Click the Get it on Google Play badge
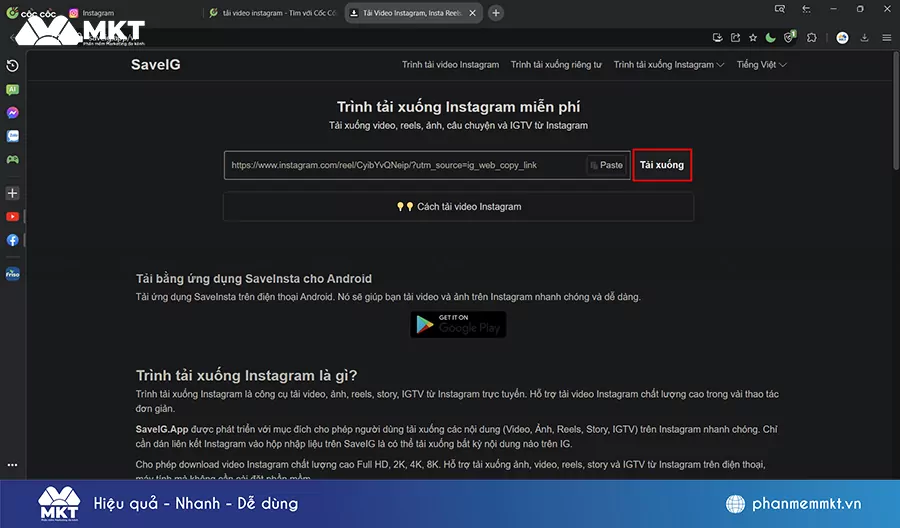Viewport: 900px width, 528px height. 458,324
